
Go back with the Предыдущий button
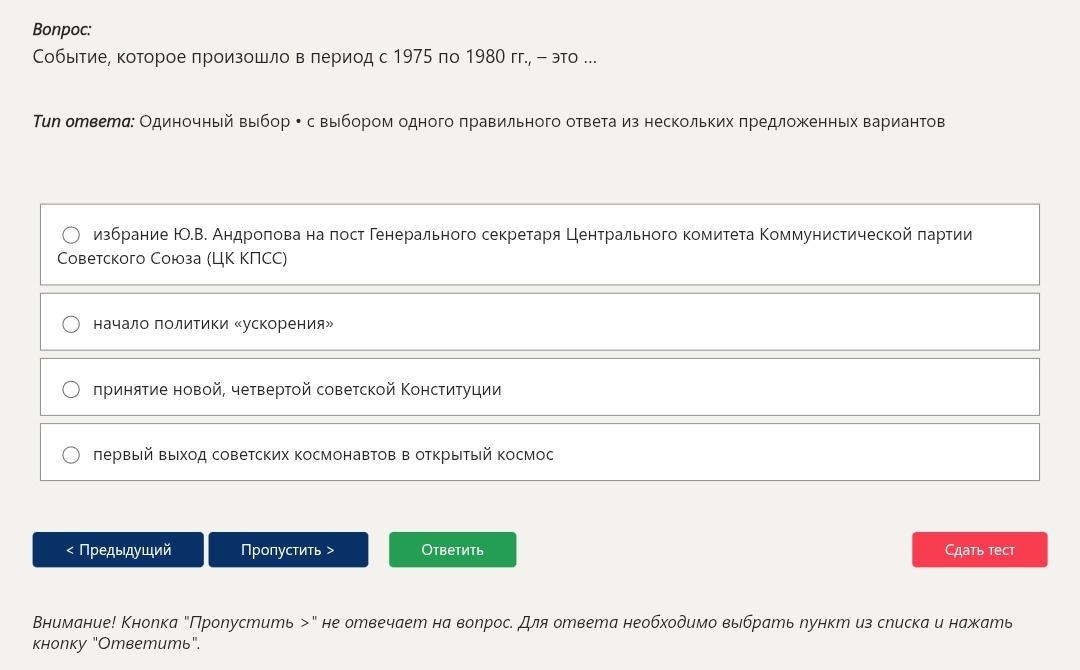118,549
